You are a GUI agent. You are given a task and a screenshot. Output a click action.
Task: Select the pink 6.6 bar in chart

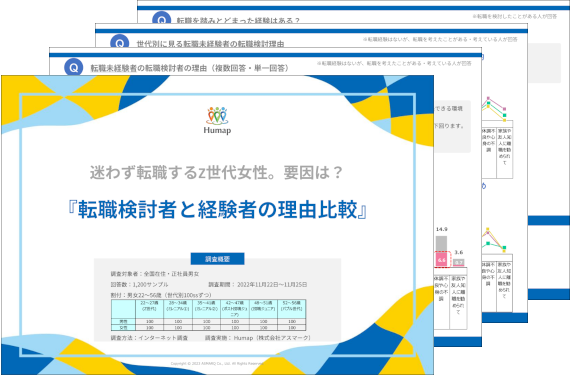click(441, 260)
